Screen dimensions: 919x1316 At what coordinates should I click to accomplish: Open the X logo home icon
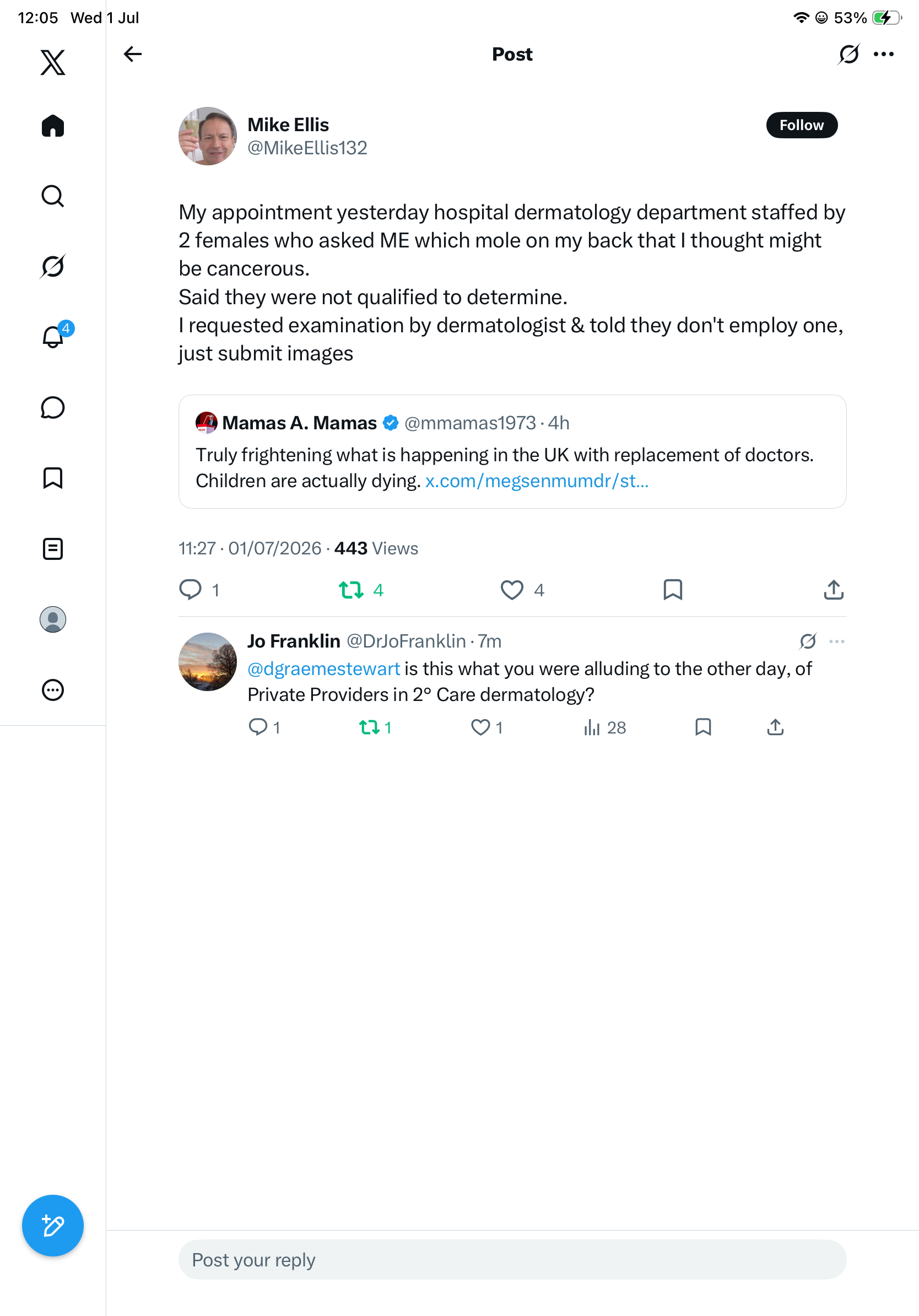coord(53,62)
